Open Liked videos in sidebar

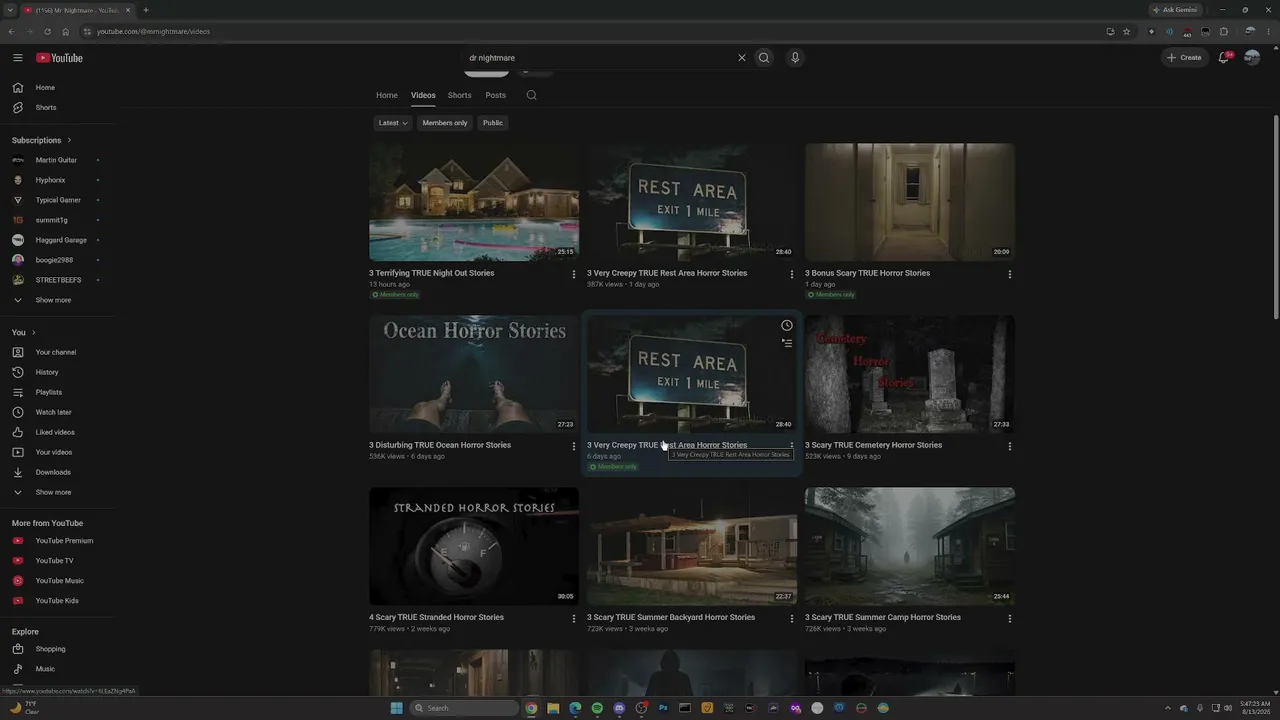pyautogui.click(x=57, y=432)
